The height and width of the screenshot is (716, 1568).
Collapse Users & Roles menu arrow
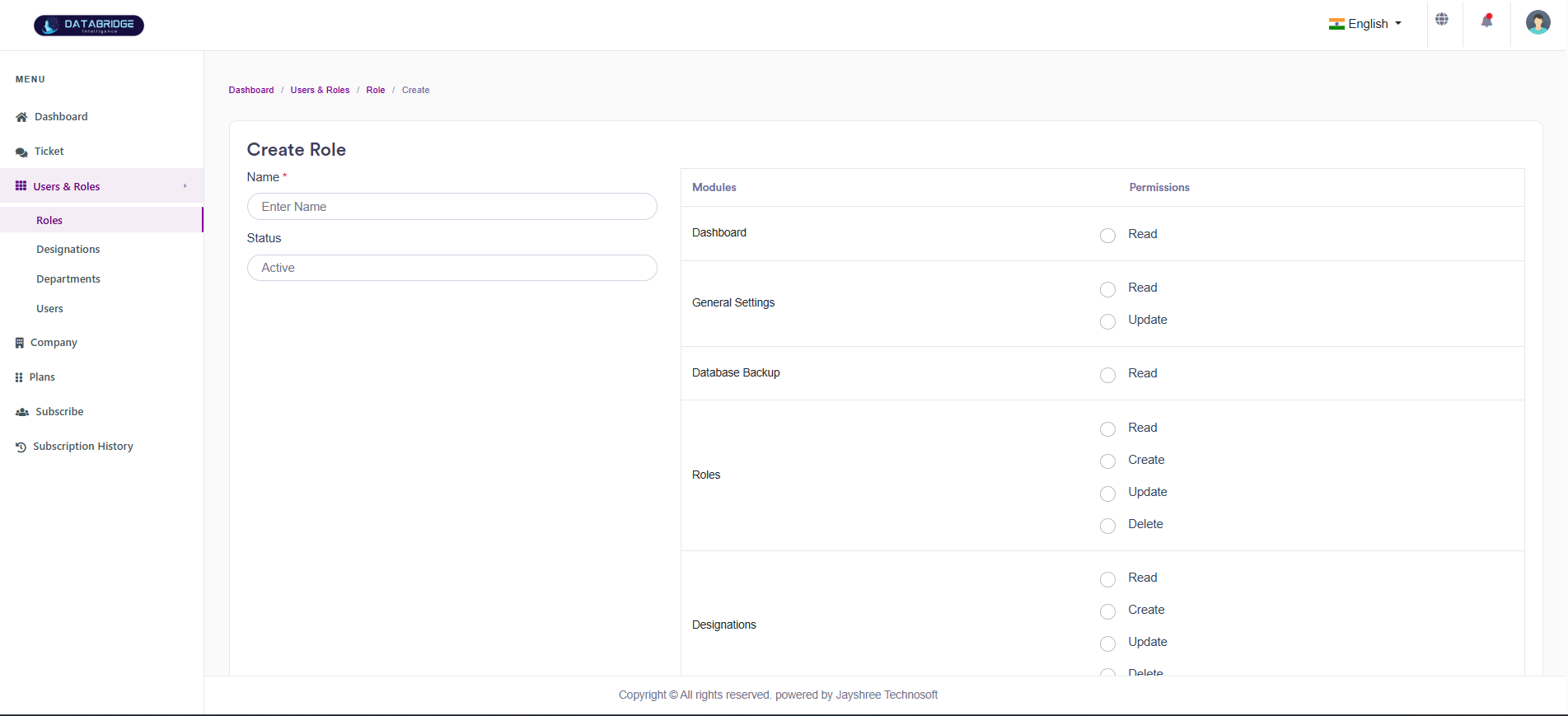click(x=185, y=186)
